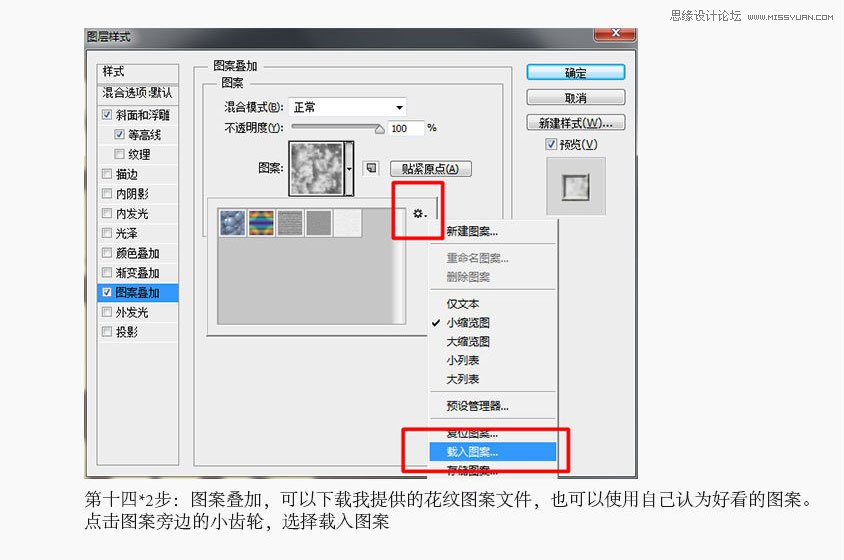Choose 小缩览图 view option
The height and width of the screenshot is (560, 844).
tap(493, 323)
